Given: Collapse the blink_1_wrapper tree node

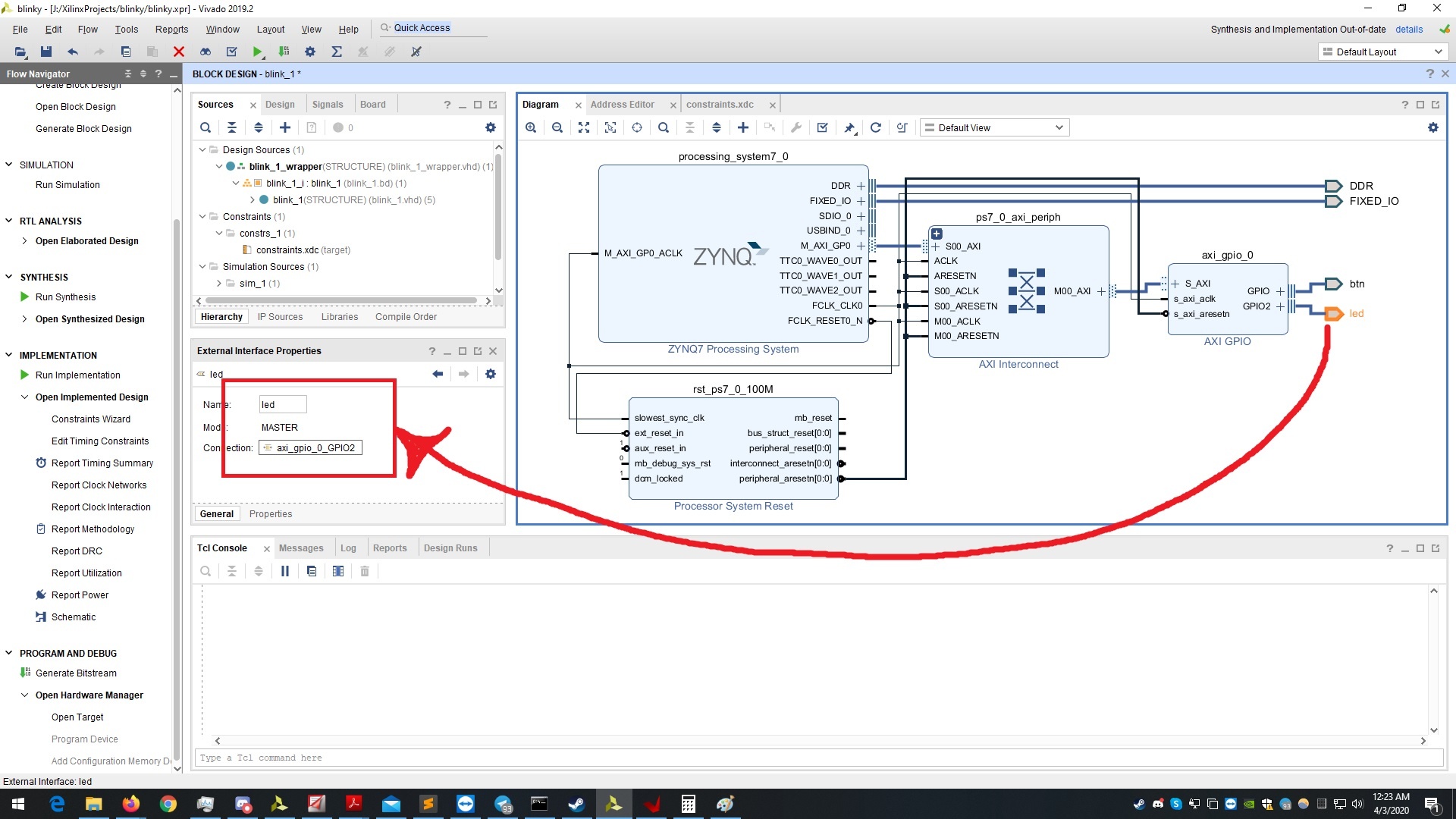Looking at the screenshot, I should tap(219, 167).
